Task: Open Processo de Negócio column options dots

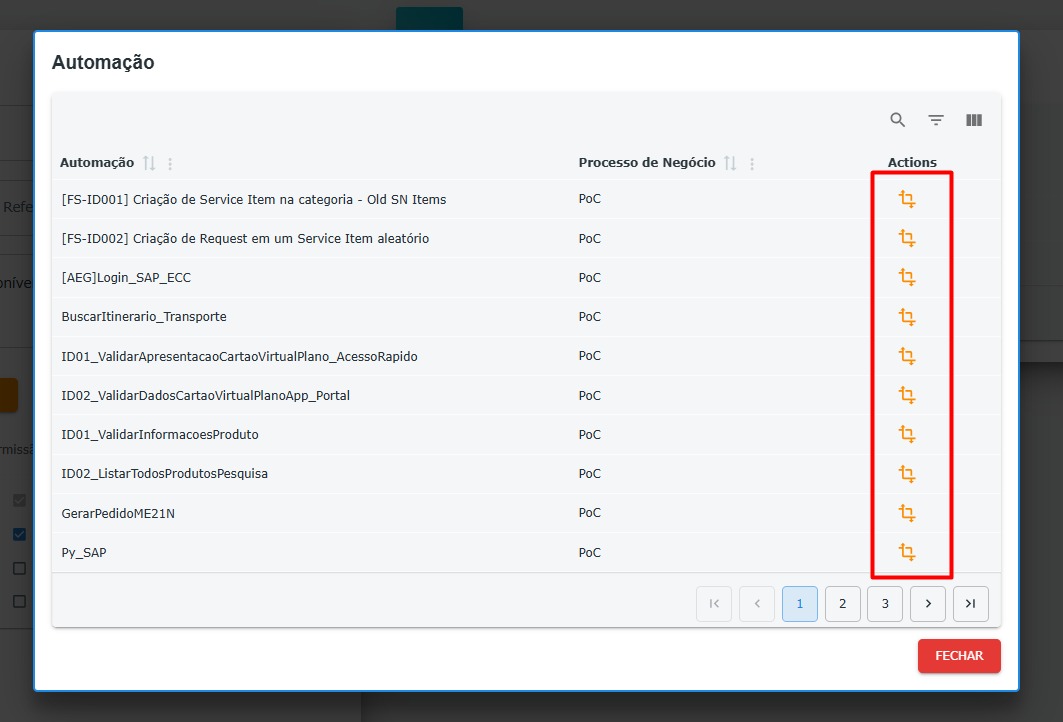Action: [x=752, y=163]
